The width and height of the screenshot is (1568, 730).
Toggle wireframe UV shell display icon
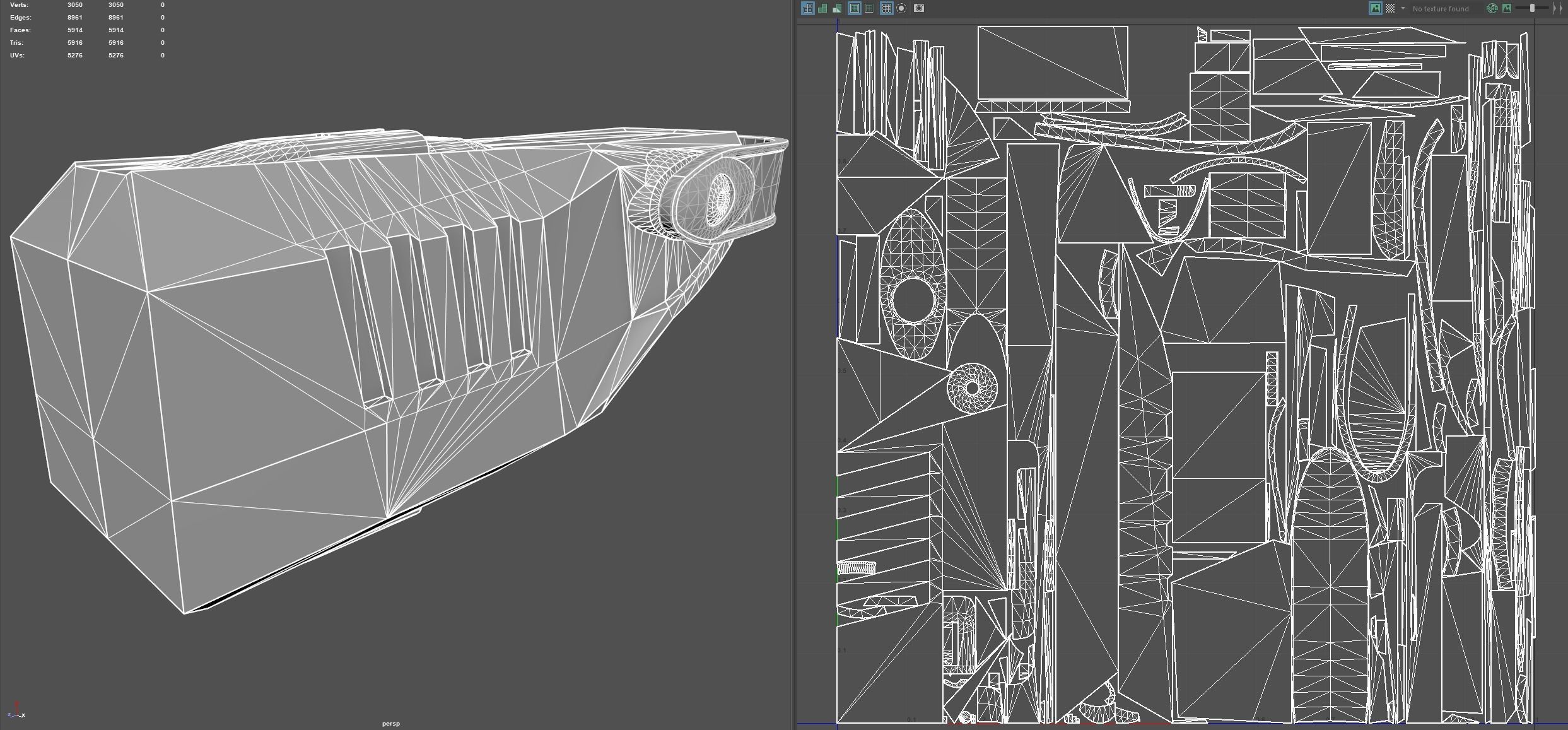click(x=808, y=8)
